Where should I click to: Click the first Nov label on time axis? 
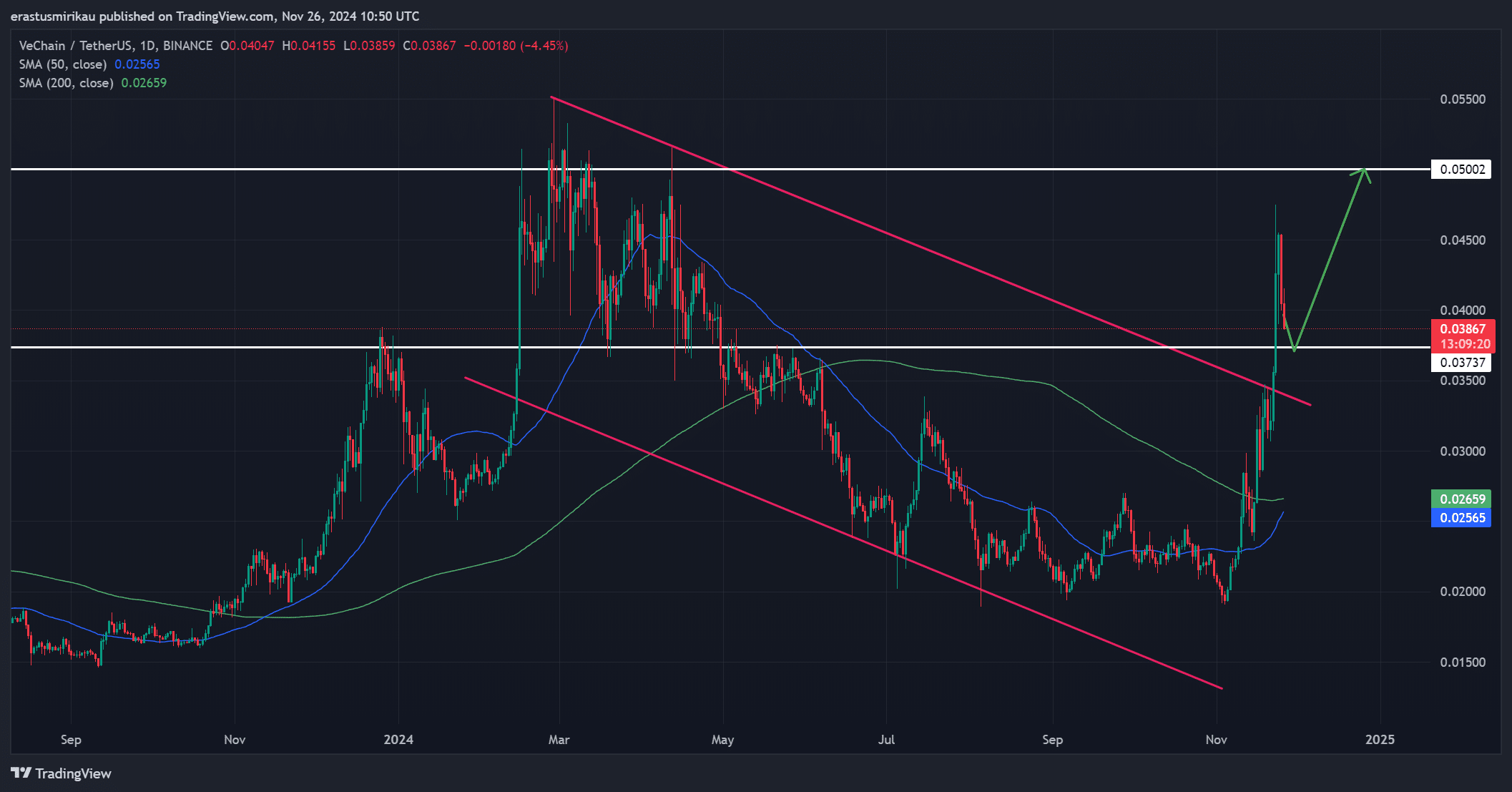pos(235,740)
